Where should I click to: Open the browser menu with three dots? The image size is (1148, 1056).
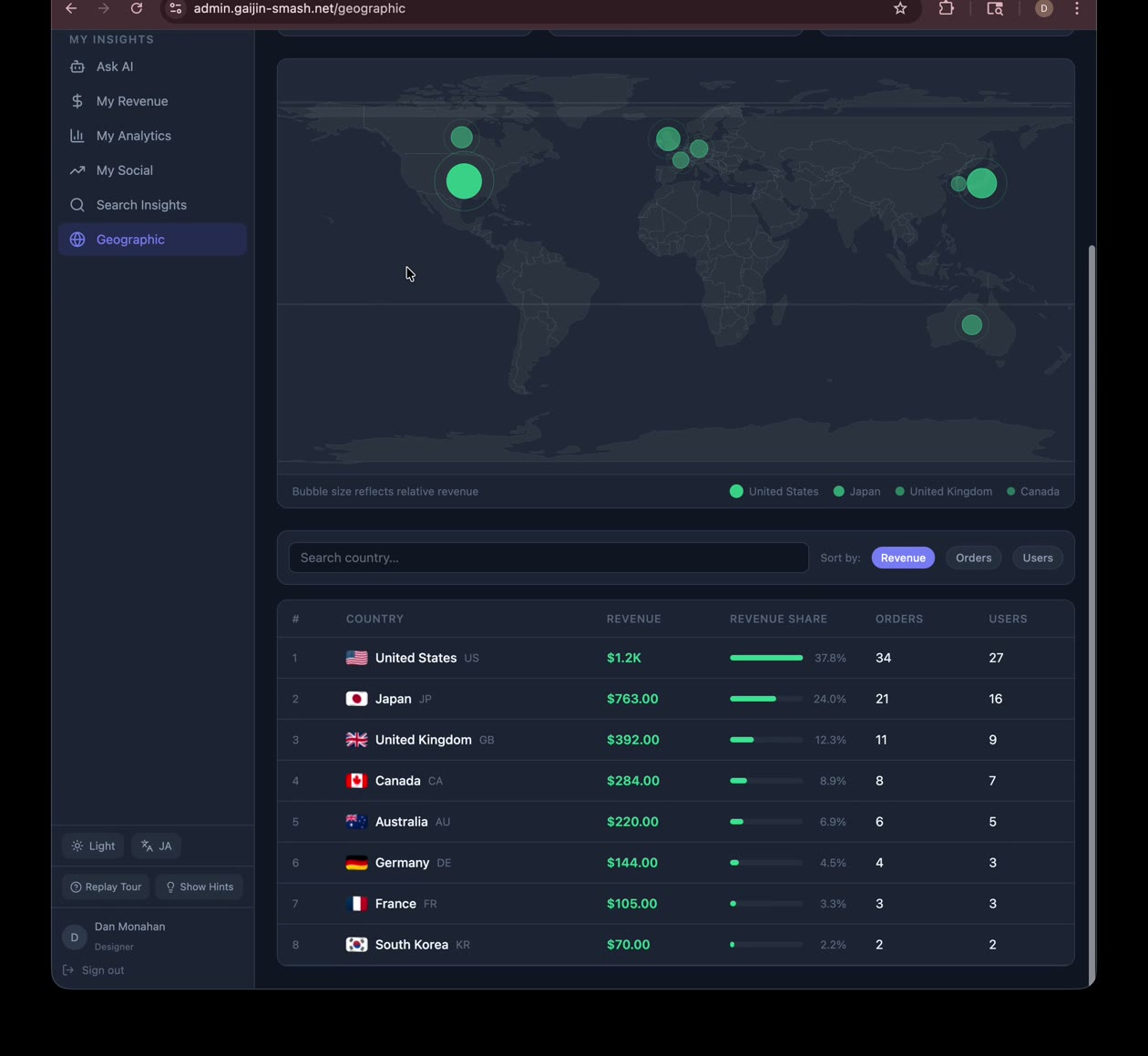coord(1076,8)
